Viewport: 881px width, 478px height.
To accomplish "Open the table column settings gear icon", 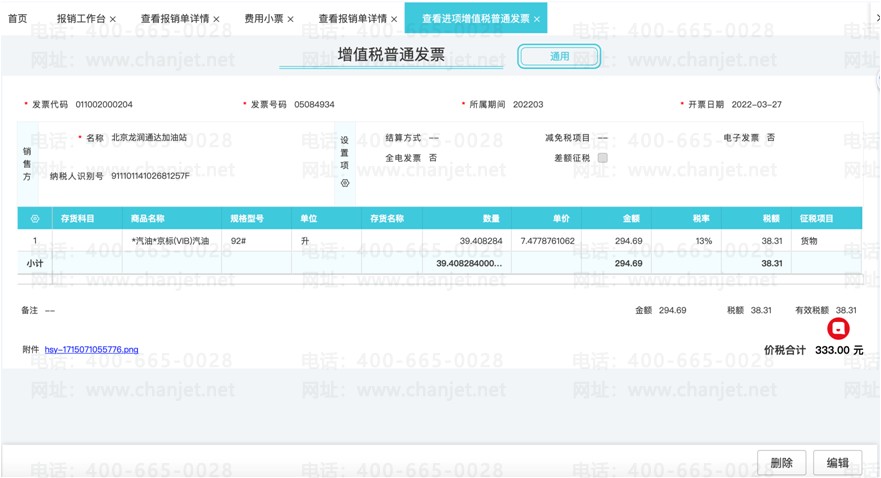I will point(35,218).
